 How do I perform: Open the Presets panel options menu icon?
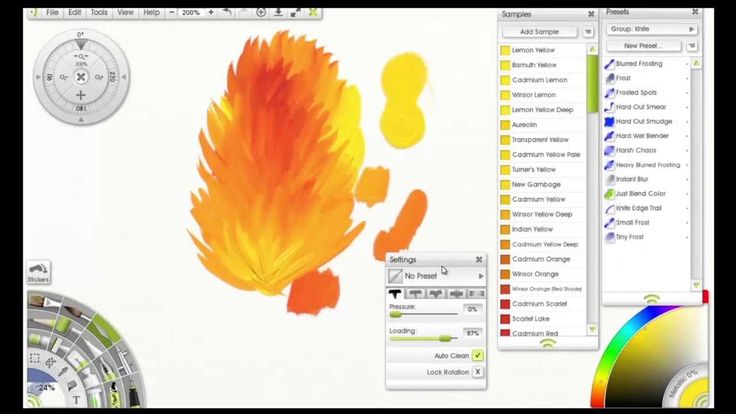pyautogui.click(x=691, y=46)
